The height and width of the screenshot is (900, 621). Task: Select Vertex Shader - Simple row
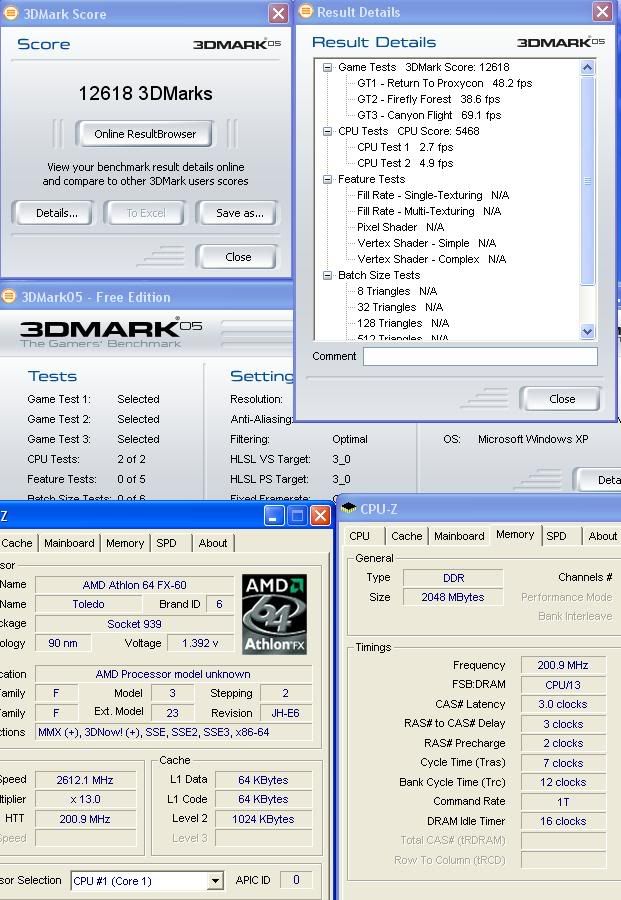pyautogui.click(x=426, y=244)
